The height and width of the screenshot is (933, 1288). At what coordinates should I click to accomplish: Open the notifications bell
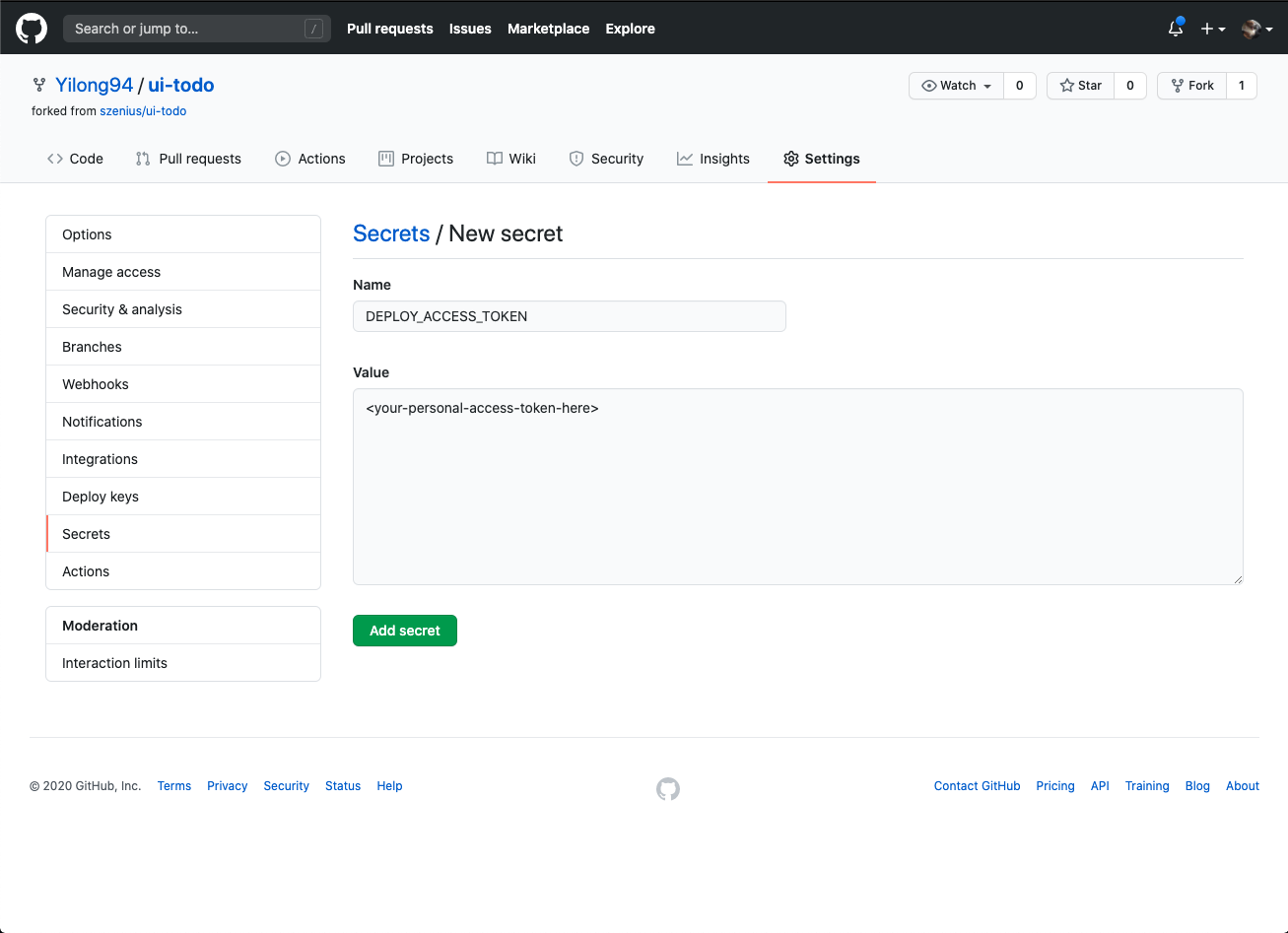click(x=1176, y=29)
